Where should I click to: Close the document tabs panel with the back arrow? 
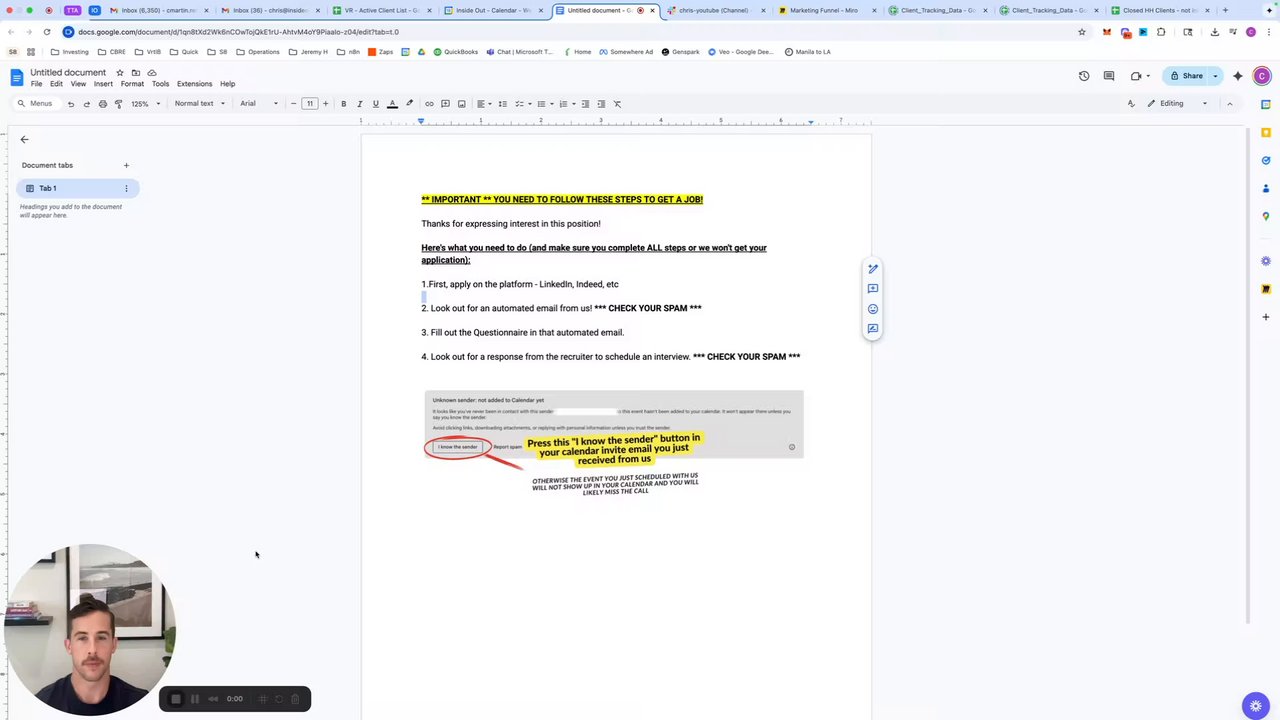(25, 140)
